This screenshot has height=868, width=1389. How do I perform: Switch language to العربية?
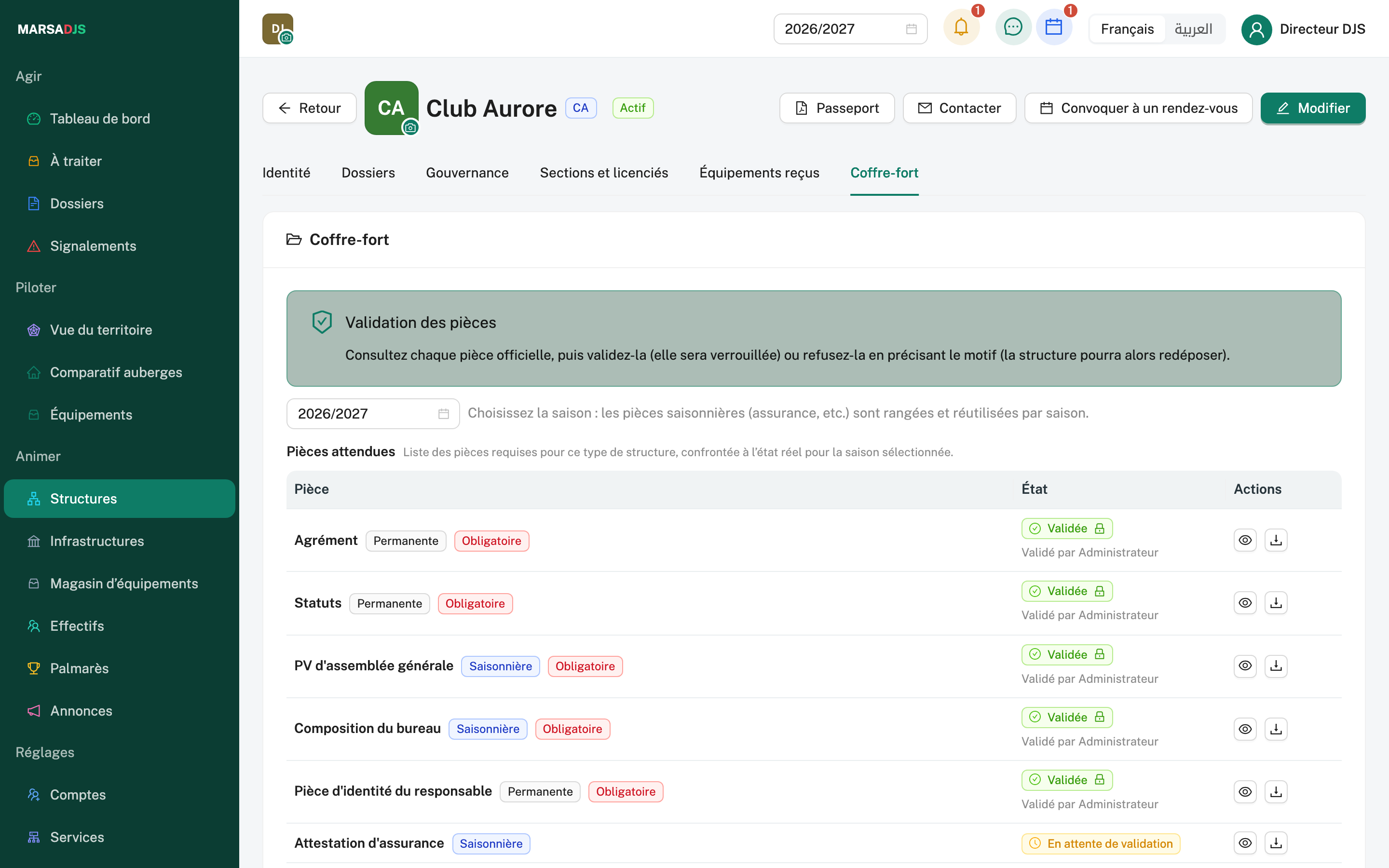(x=1194, y=29)
